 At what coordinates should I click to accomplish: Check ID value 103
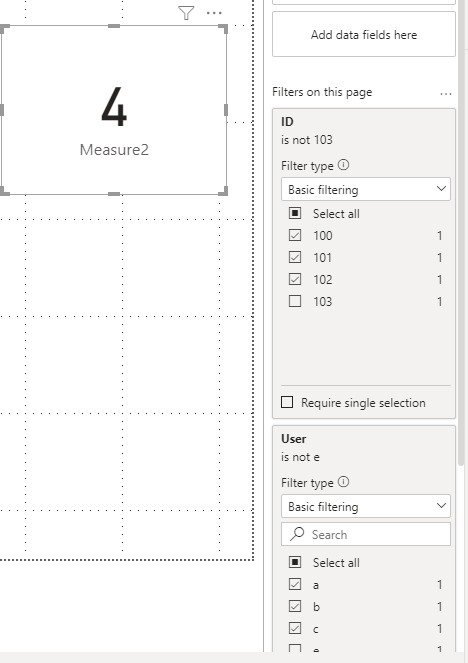point(295,301)
